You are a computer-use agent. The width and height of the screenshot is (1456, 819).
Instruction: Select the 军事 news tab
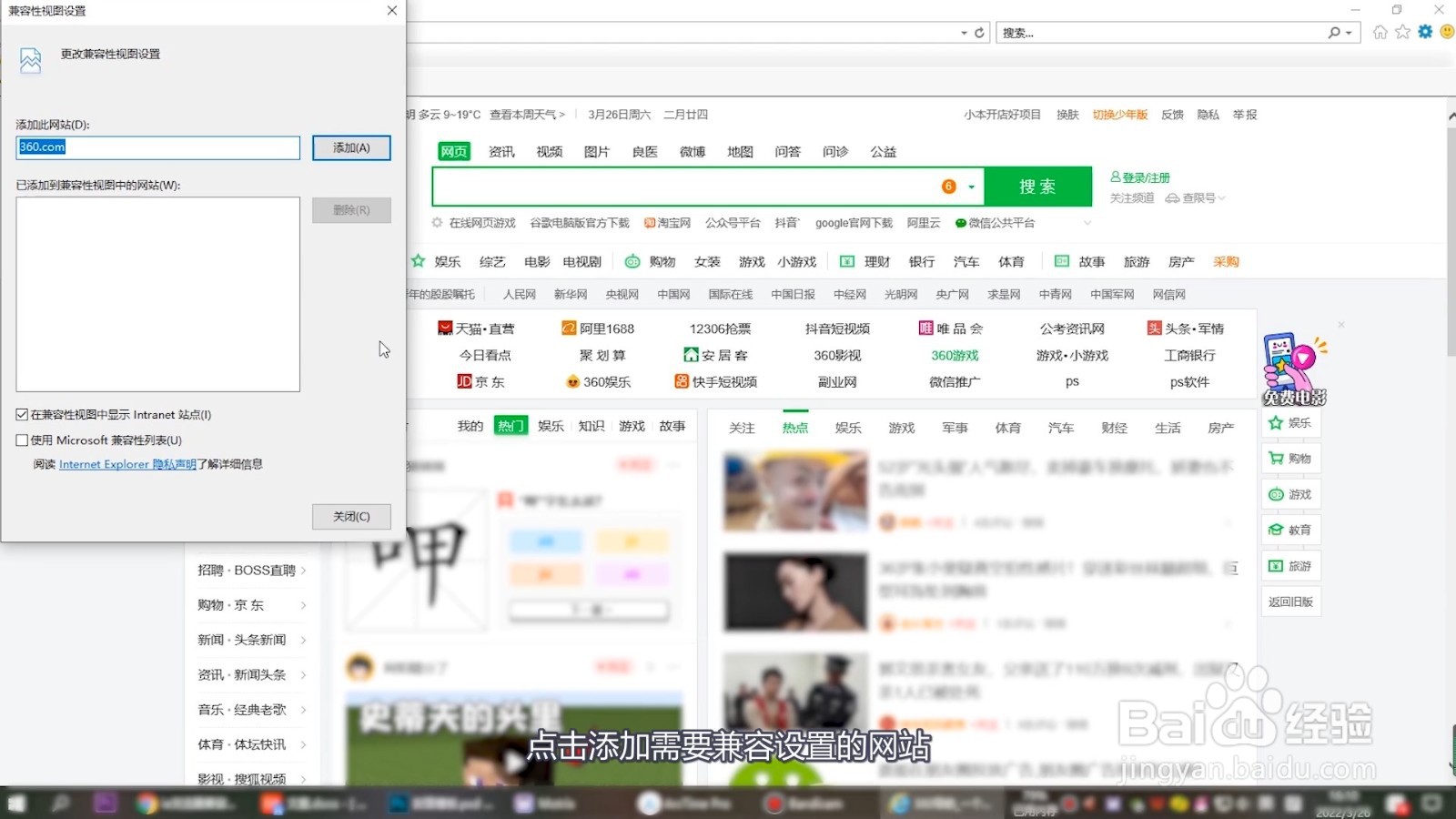tap(955, 428)
